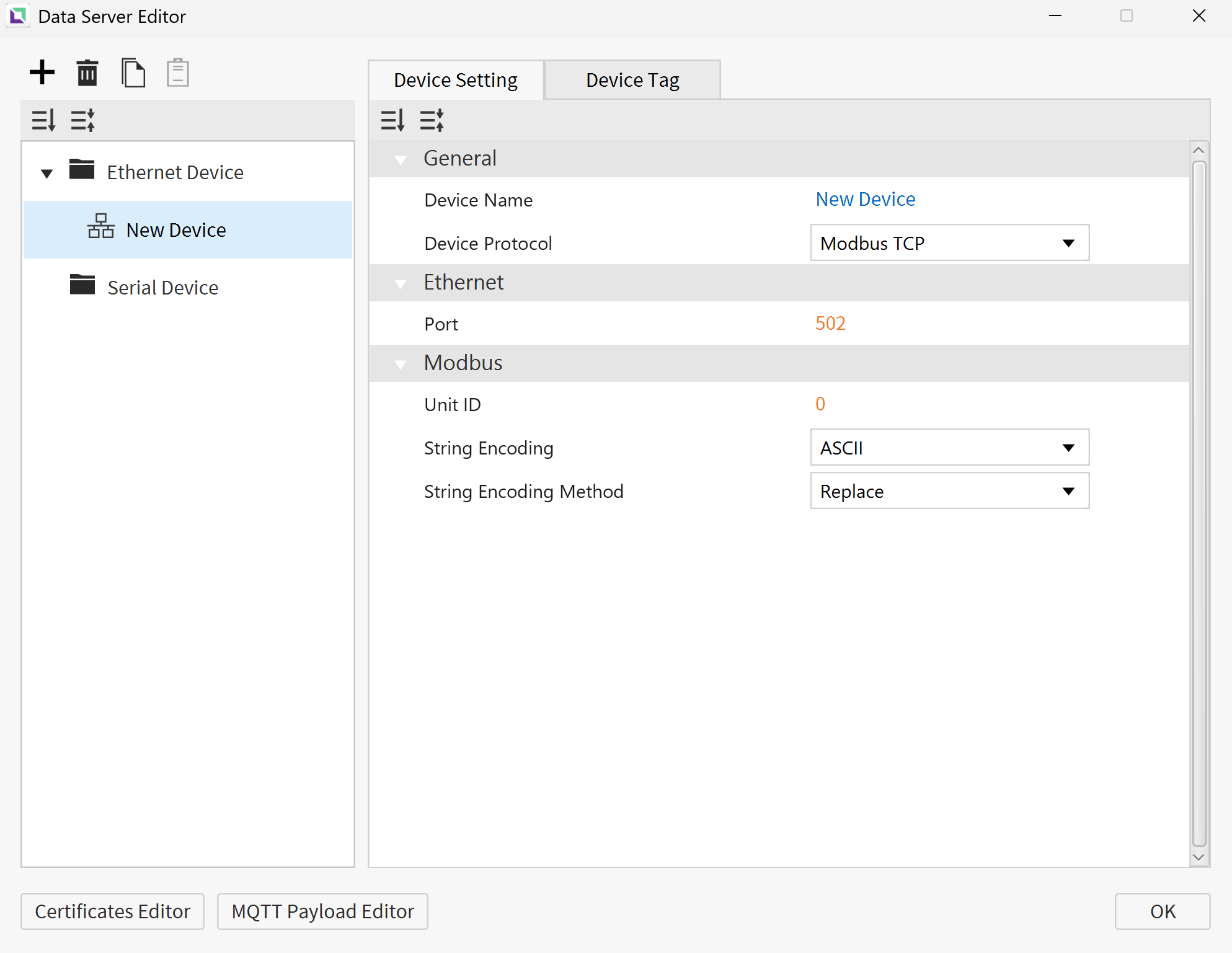Collapse the Ethernet property section
Viewport: 1232px width, 953px height.
point(401,284)
